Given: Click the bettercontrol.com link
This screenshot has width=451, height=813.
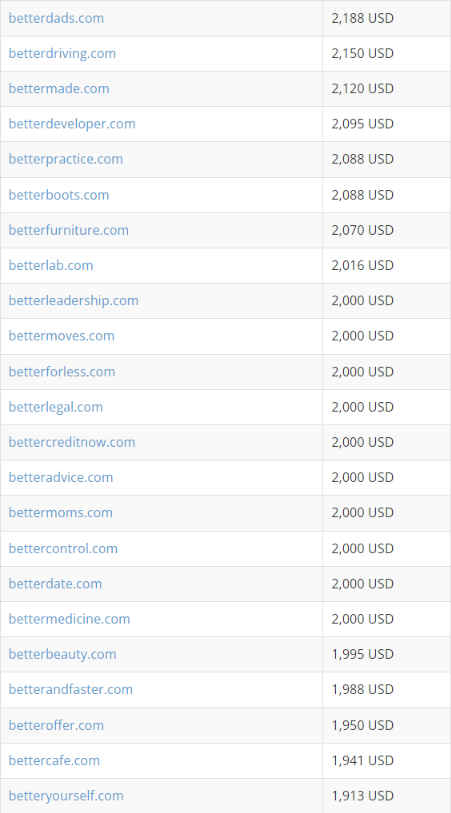Looking at the screenshot, I should (63, 549).
